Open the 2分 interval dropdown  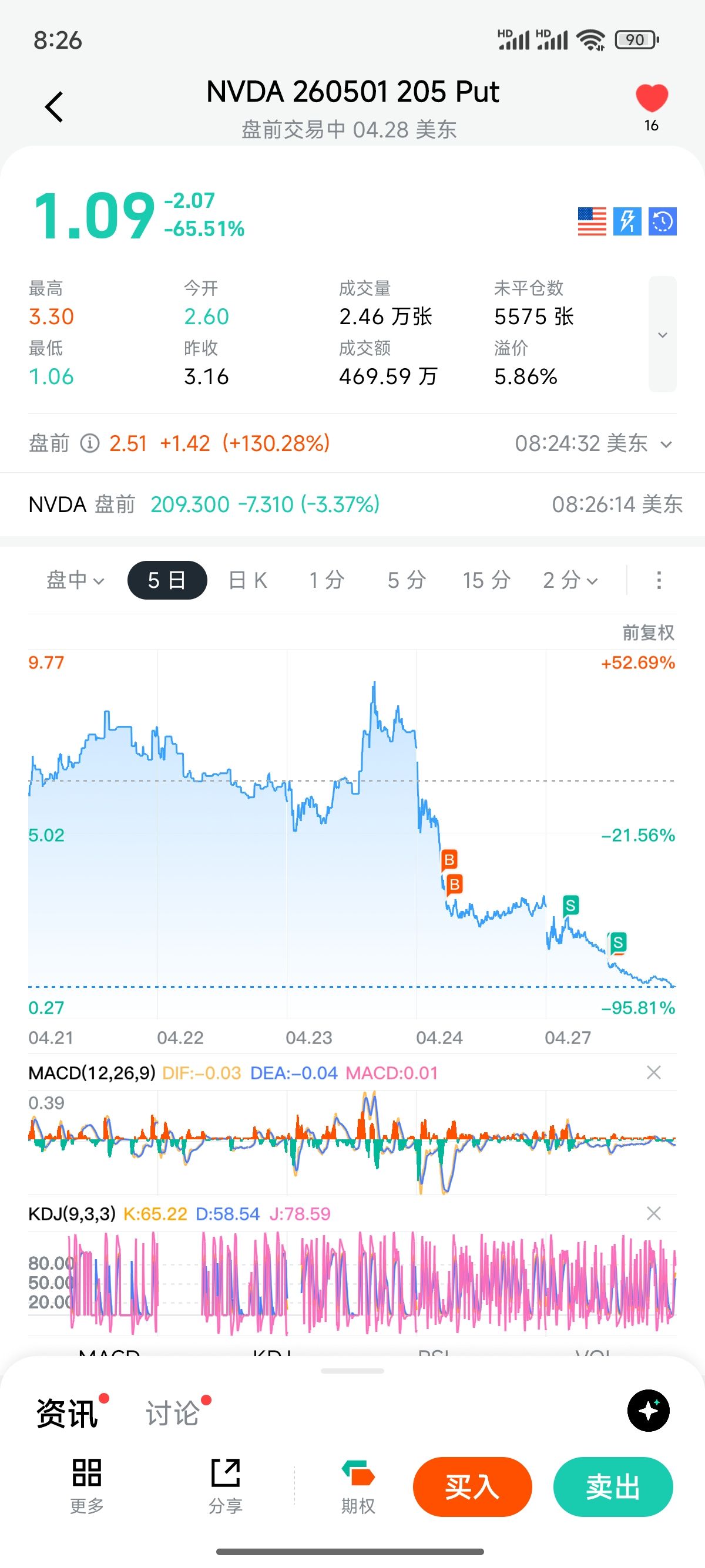pyautogui.click(x=570, y=580)
